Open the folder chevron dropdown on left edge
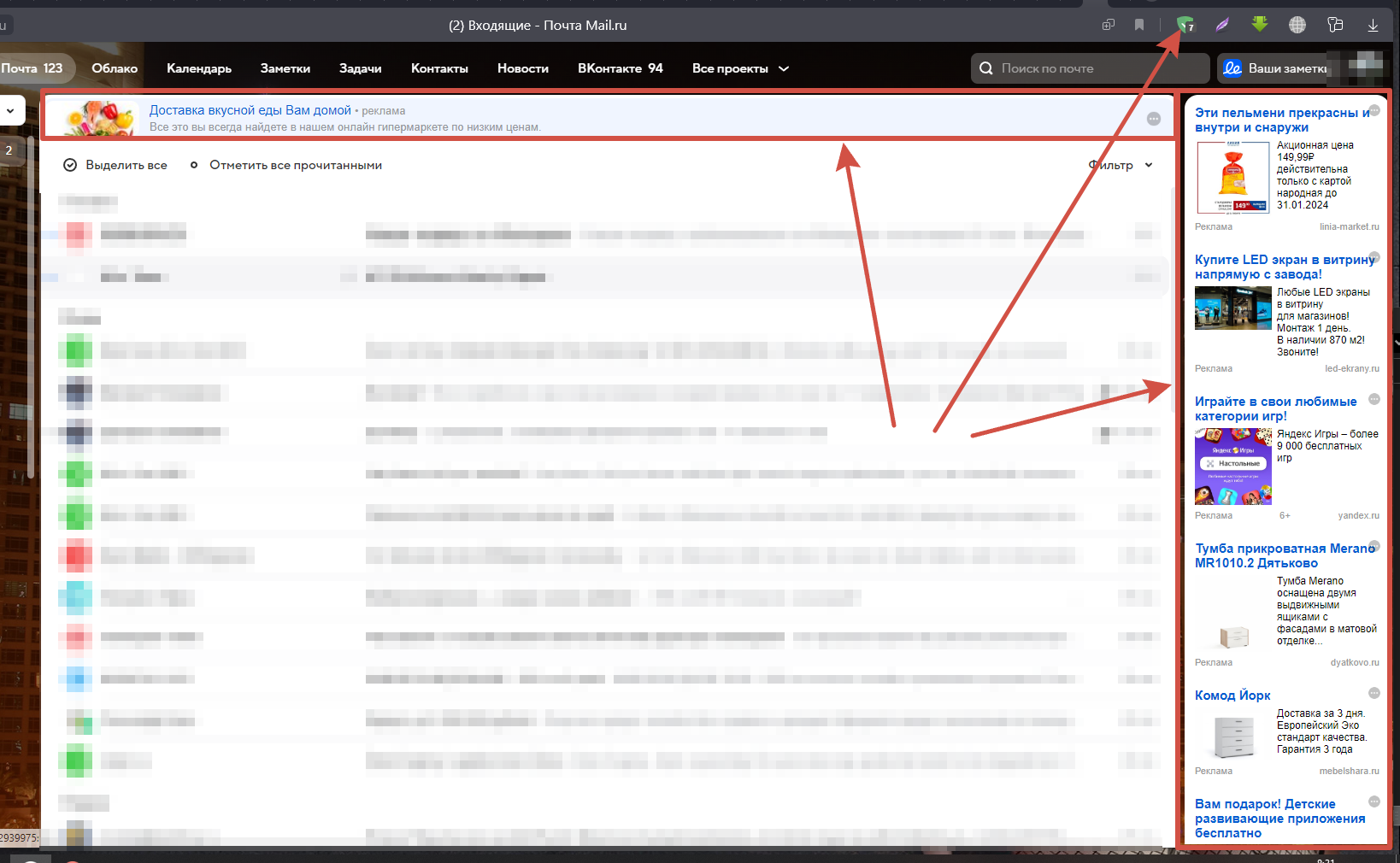 [x=11, y=111]
